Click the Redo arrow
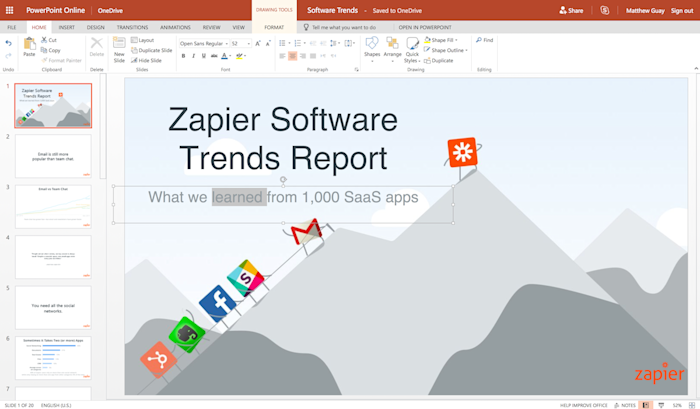This screenshot has height=409, width=700. [x=8, y=56]
